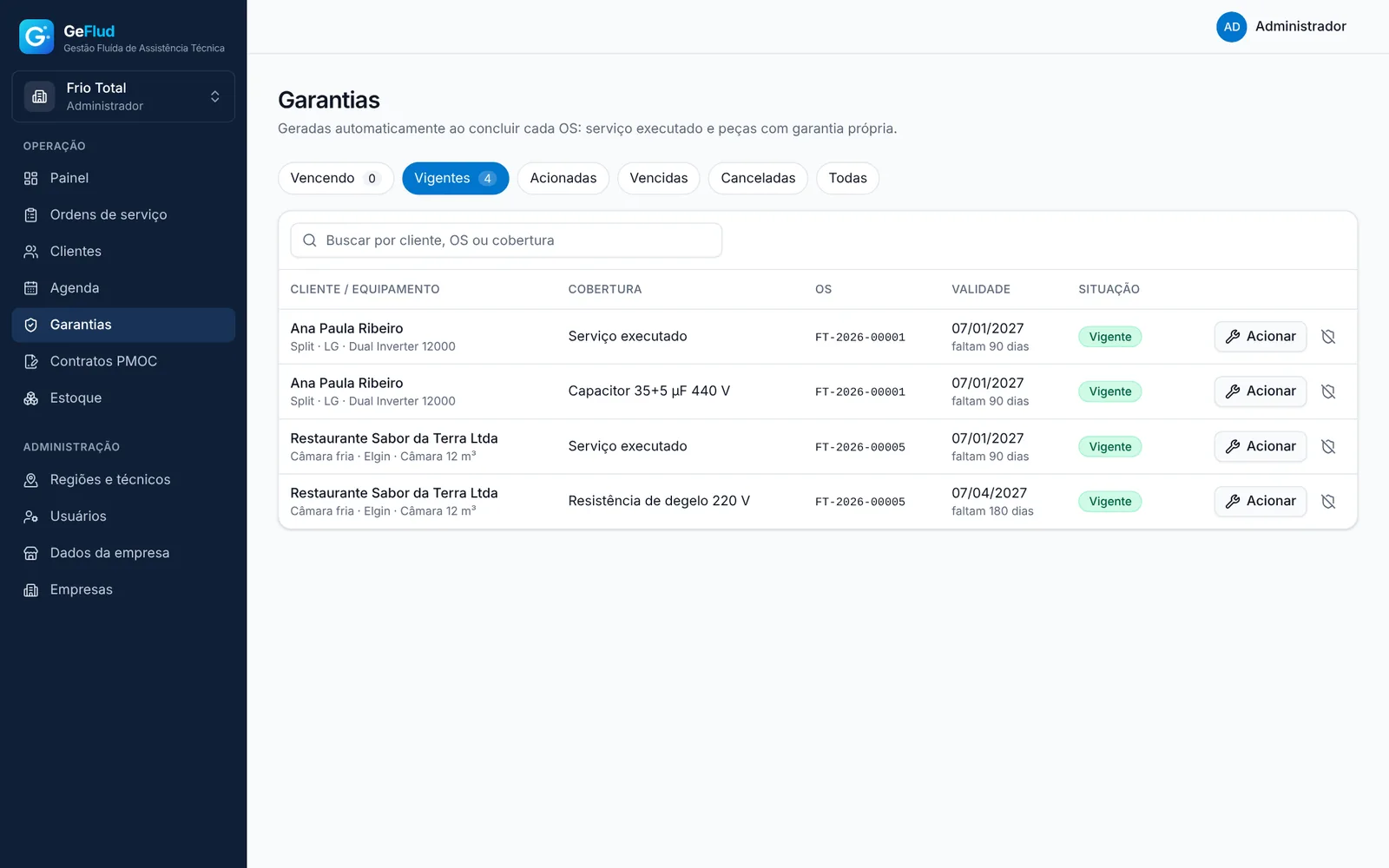Click the Administrador user name
Viewport: 1389px width, 868px height.
pyautogui.click(x=1300, y=27)
